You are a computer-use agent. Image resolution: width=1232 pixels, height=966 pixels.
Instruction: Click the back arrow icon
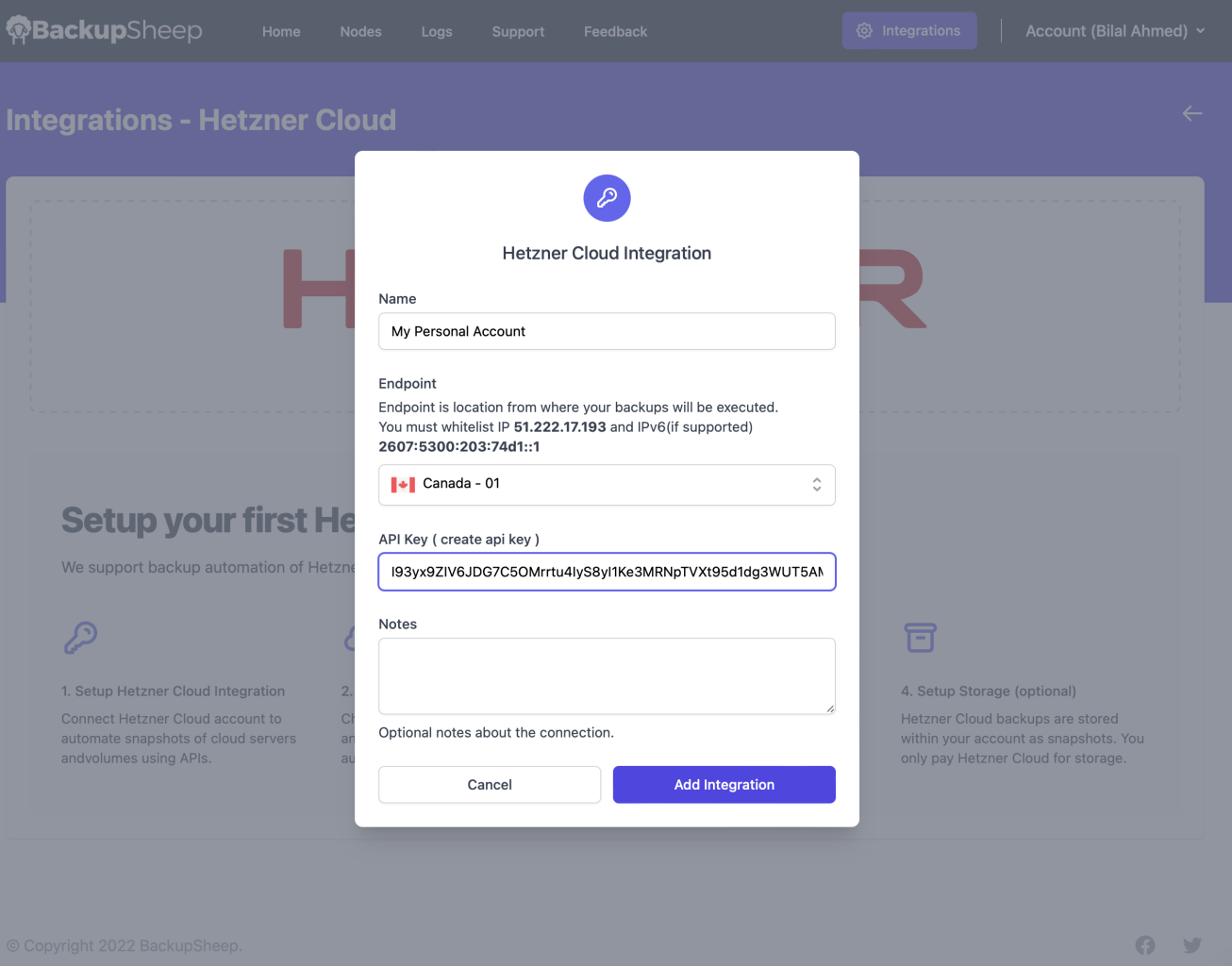click(1192, 113)
